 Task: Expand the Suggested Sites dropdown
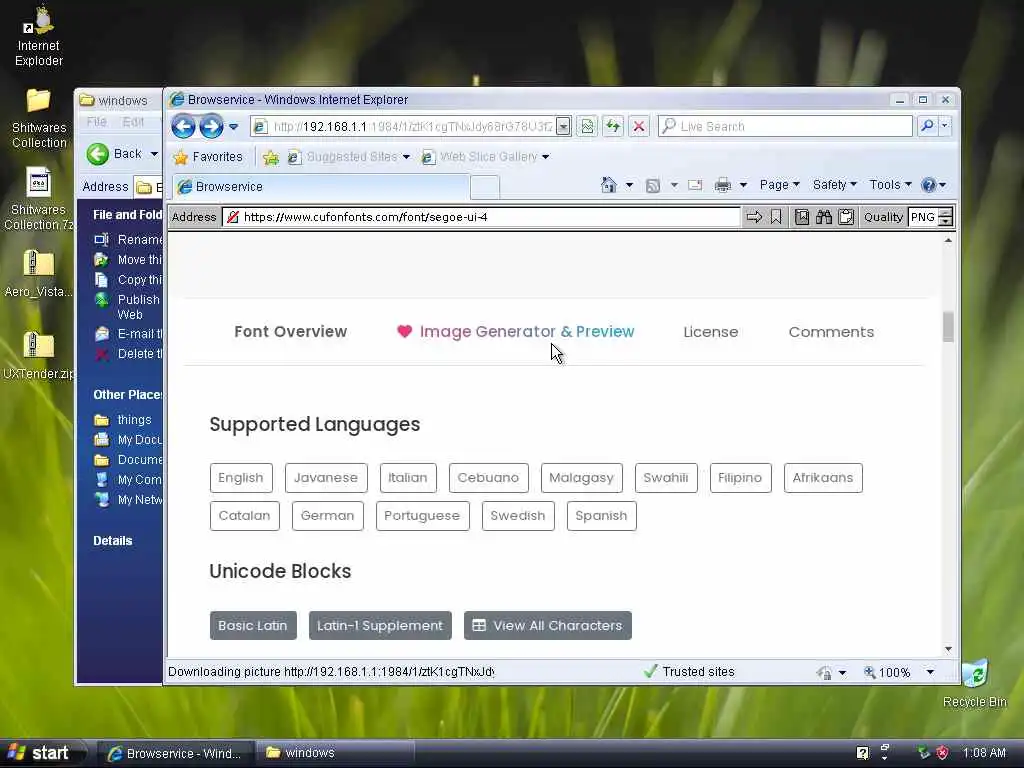(x=406, y=157)
